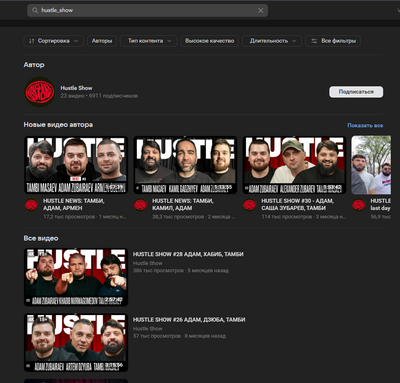Open the HUSTLE SHOW #28 video thumbnail
Screen dimensions: 400x383
76,277
